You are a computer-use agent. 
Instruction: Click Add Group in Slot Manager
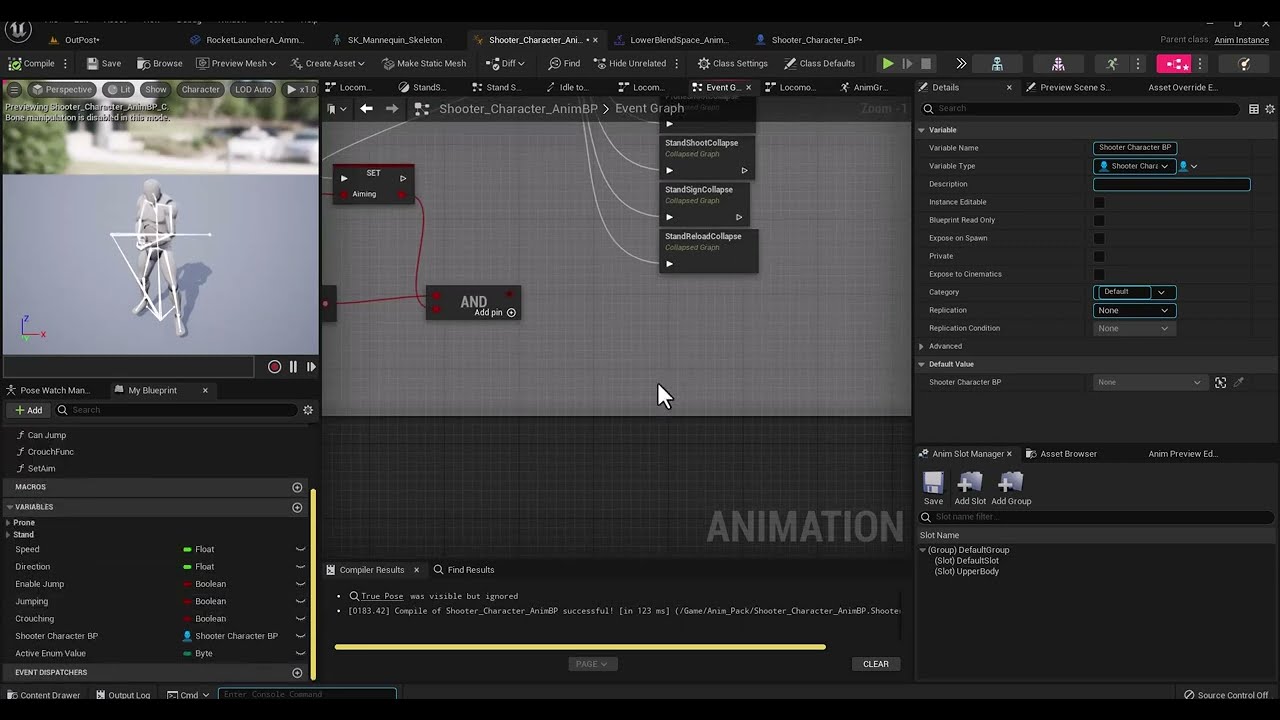[1011, 489]
